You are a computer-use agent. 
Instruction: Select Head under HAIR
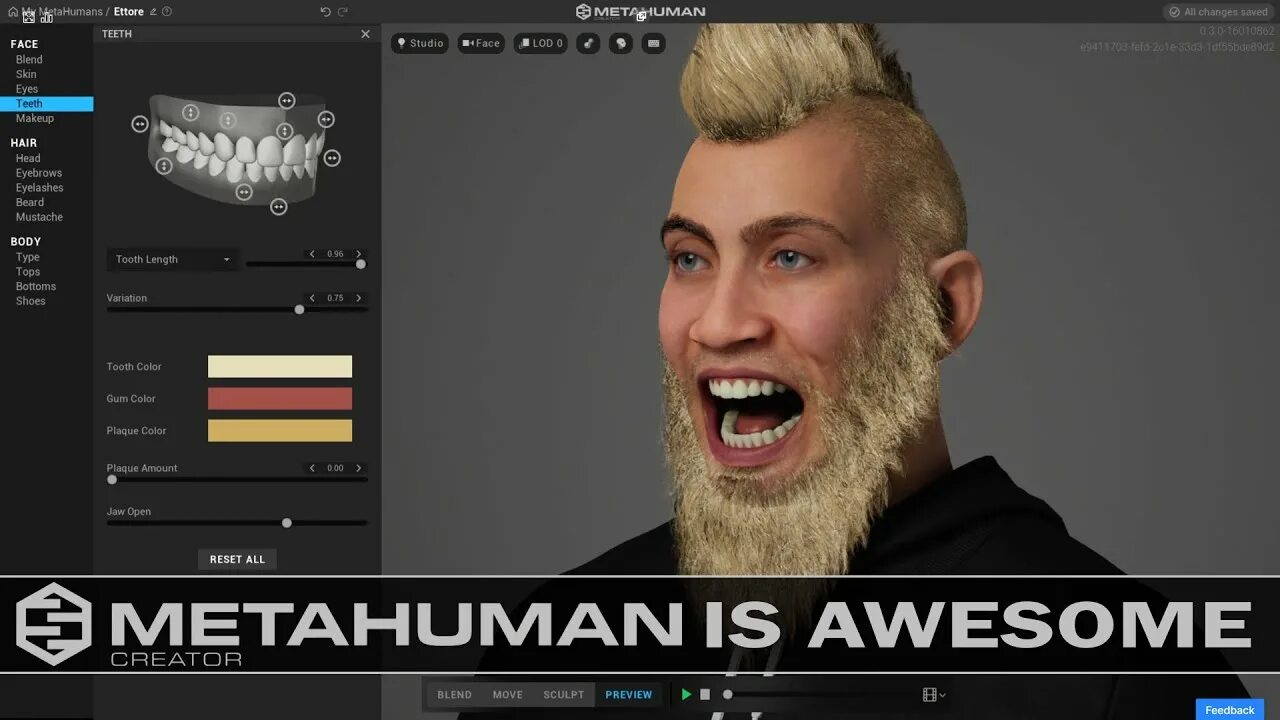click(28, 158)
